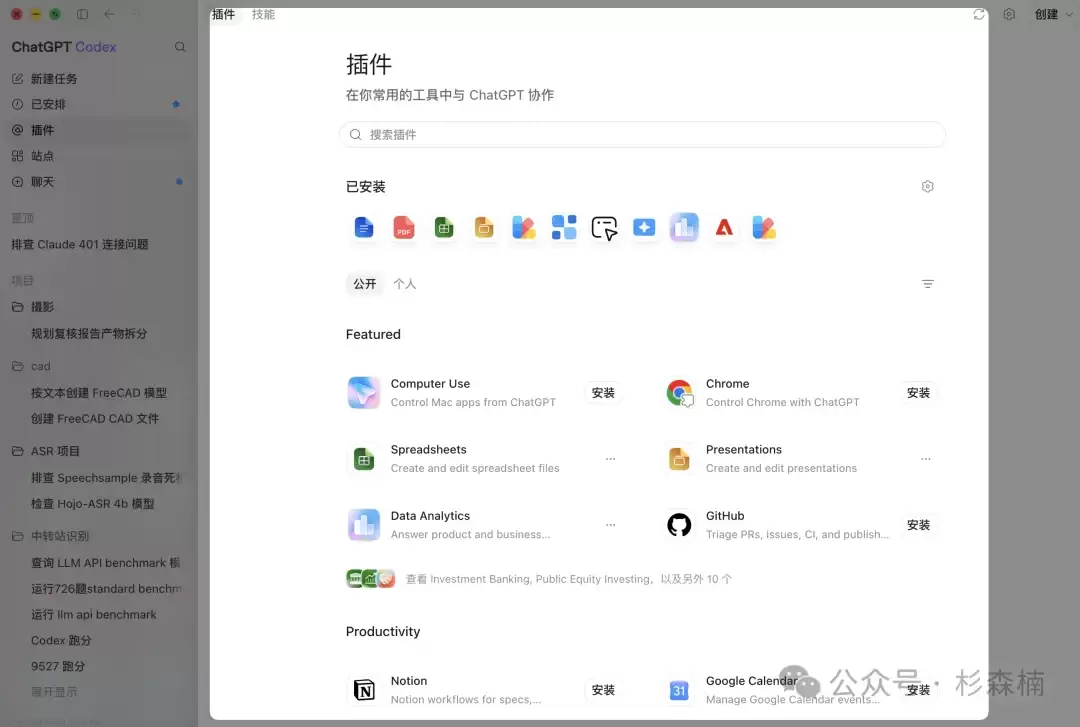Screen dimensions: 1080x727
Task: Open the installed green spreadsheet icon in 已安装 row
Action: [x=444, y=227]
